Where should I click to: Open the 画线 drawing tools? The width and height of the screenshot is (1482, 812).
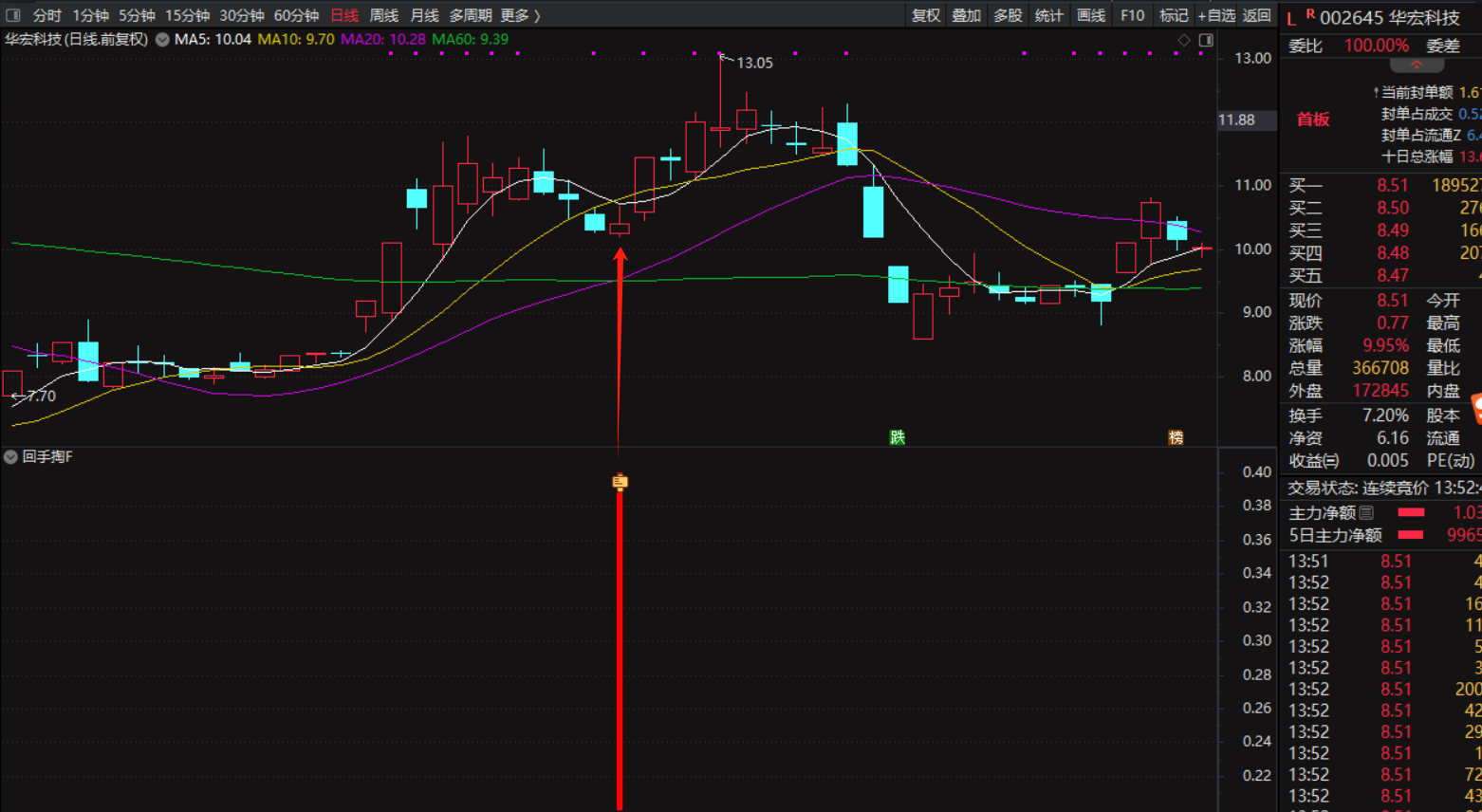click(x=1090, y=15)
